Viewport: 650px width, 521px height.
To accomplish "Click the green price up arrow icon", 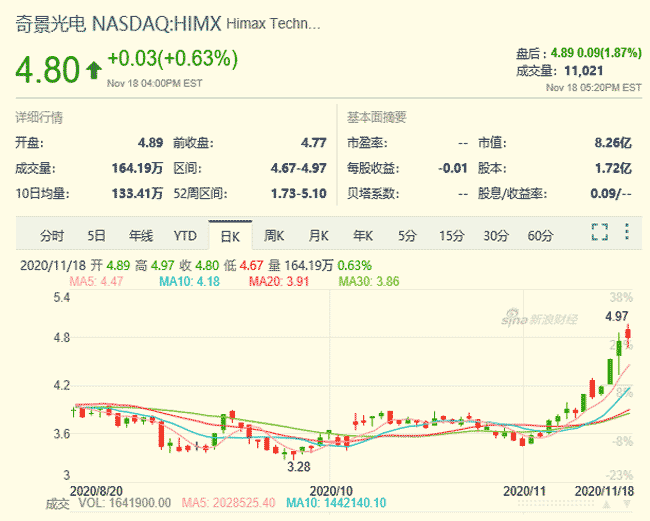I will pyautogui.click(x=94, y=69).
